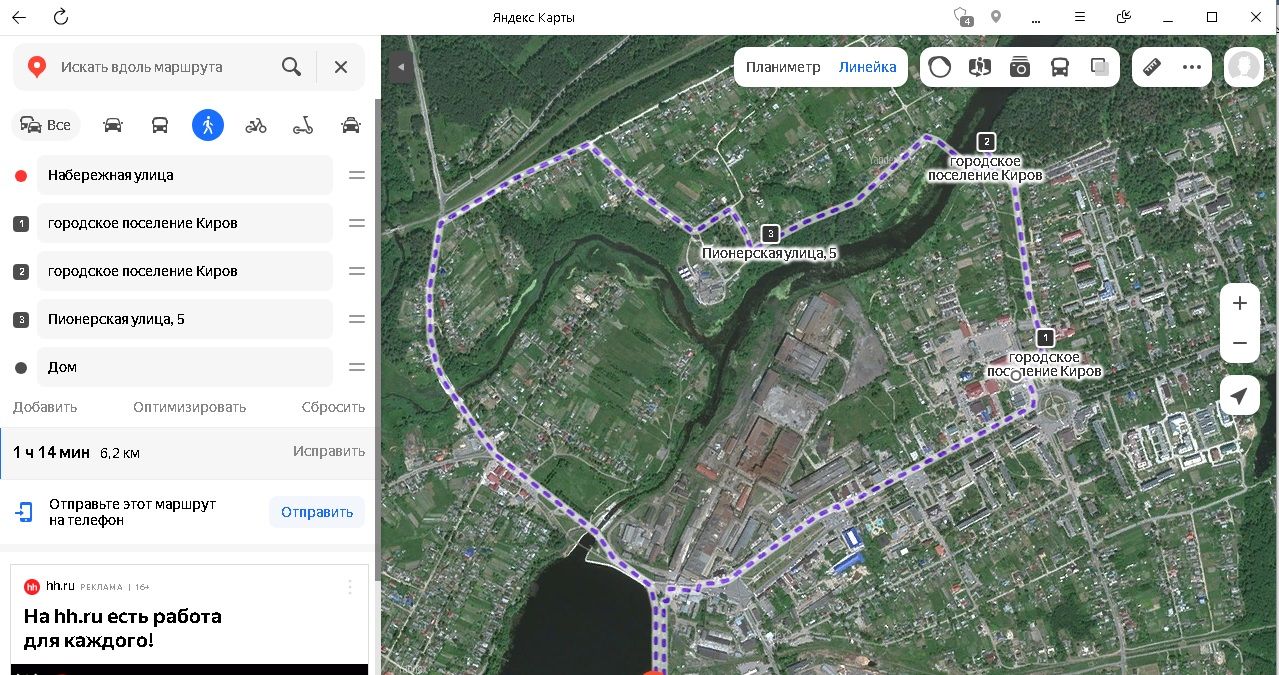
Task: Click the Пионерская улица, 5 waypoint field
Action: pyautogui.click(x=185, y=319)
